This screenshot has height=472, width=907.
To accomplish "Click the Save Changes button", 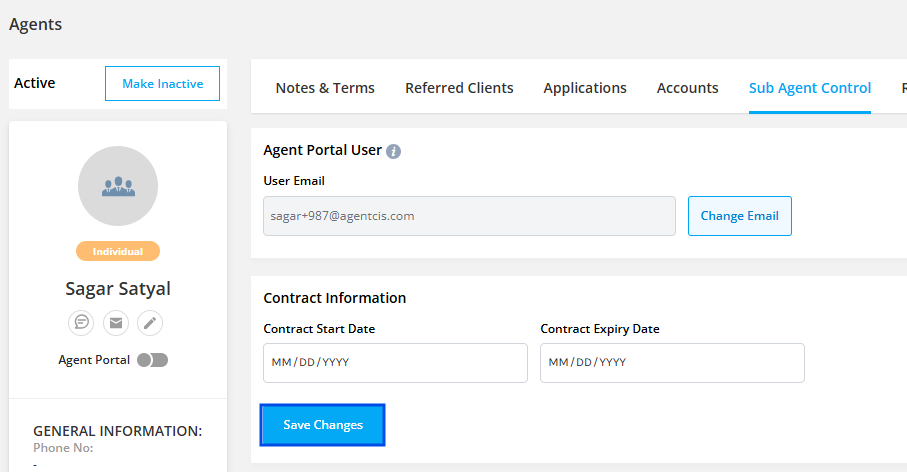I will tap(323, 425).
